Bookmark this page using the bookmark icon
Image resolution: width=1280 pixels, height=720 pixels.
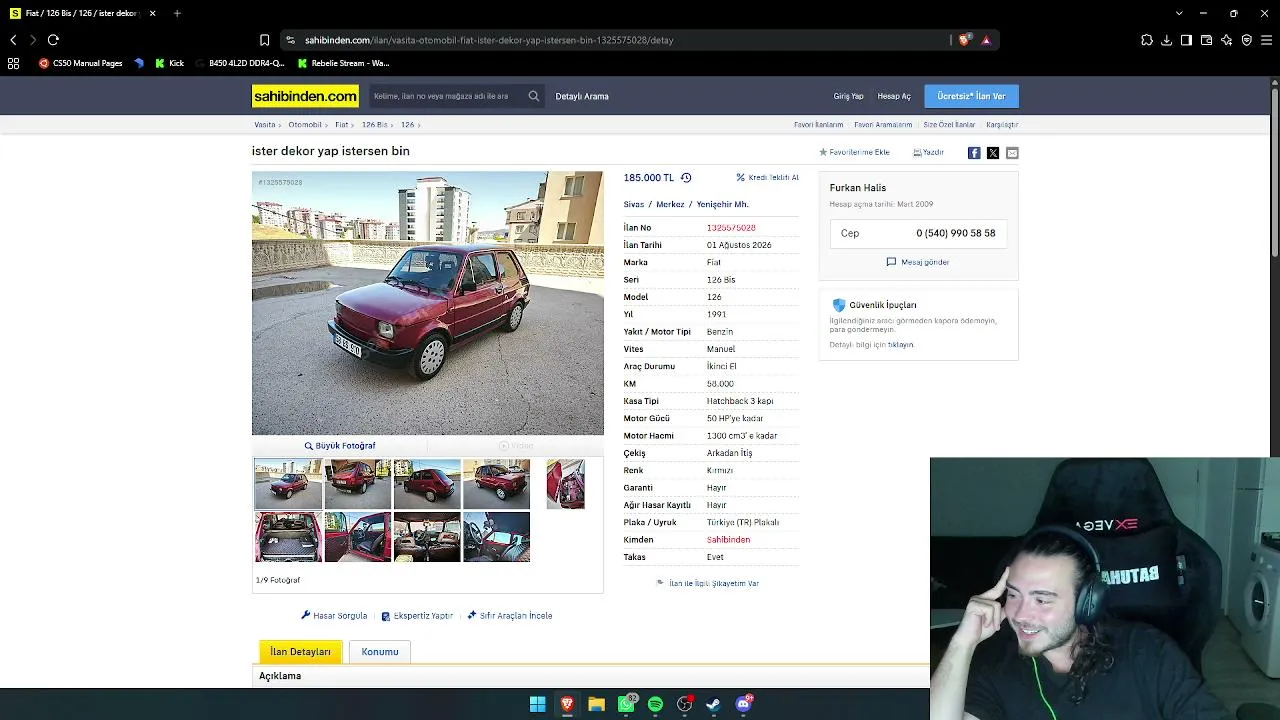264,40
